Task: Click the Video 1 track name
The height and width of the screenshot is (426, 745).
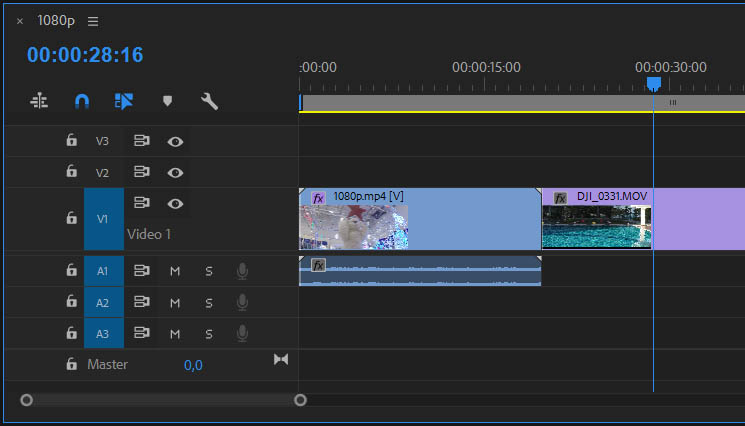Action: (x=149, y=234)
